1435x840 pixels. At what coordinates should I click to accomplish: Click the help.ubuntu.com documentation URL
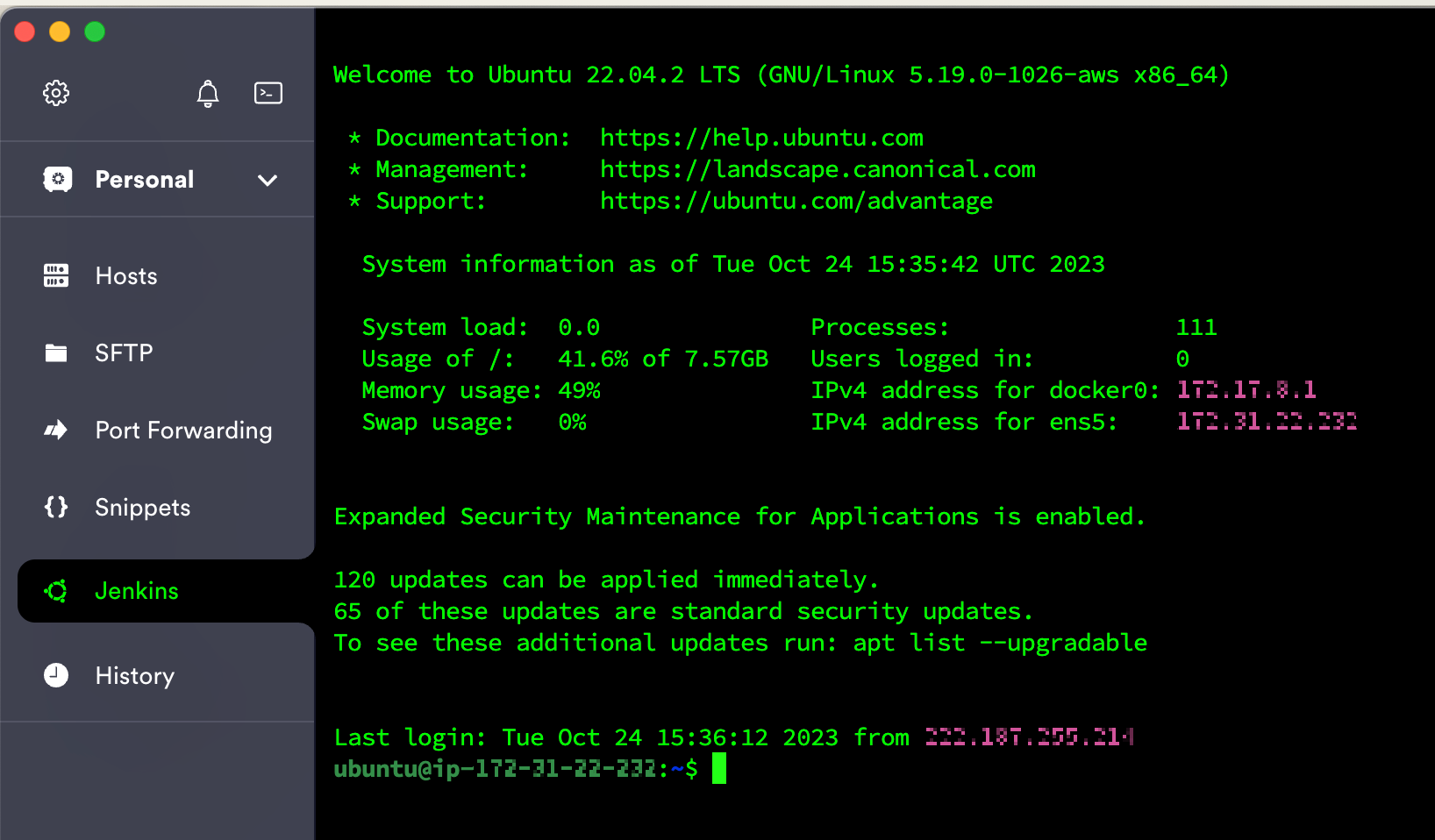[x=761, y=138]
